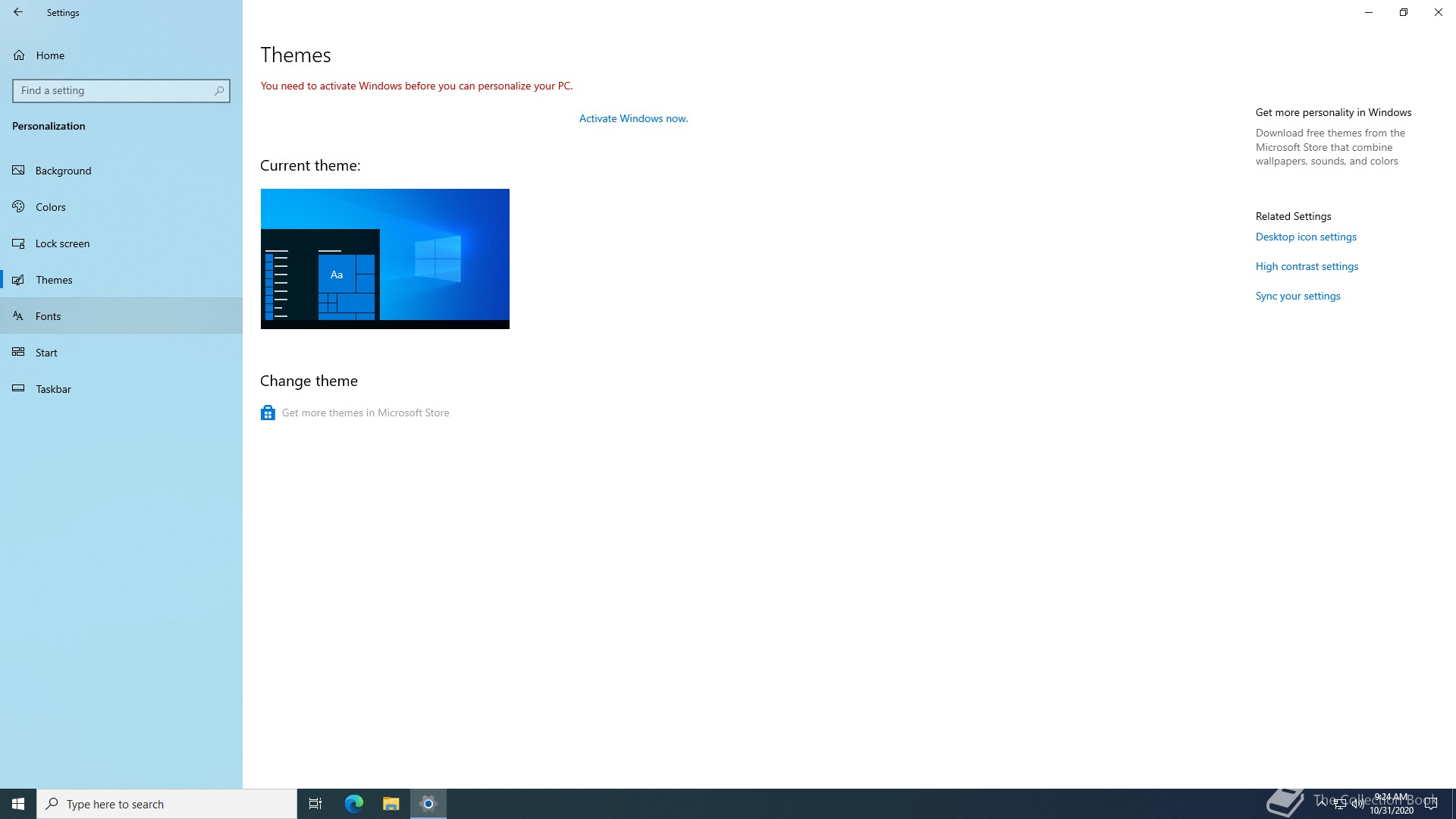The height and width of the screenshot is (819, 1456).
Task: Click the Home house icon
Action: [x=19, y=55]
